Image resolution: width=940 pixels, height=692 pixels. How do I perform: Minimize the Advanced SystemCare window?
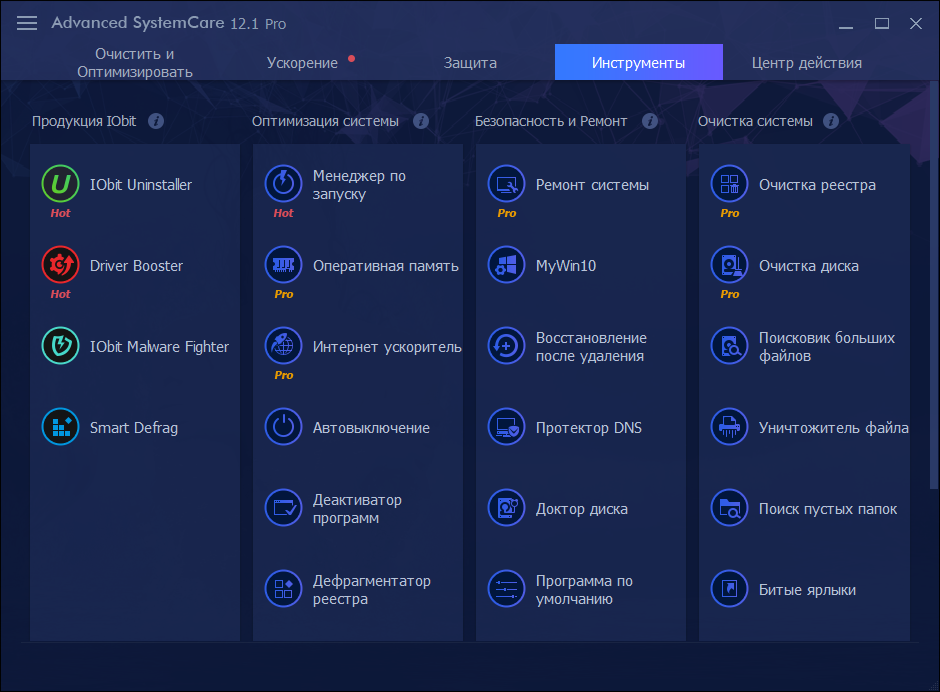pyautogui.click(x=846, y=24)
